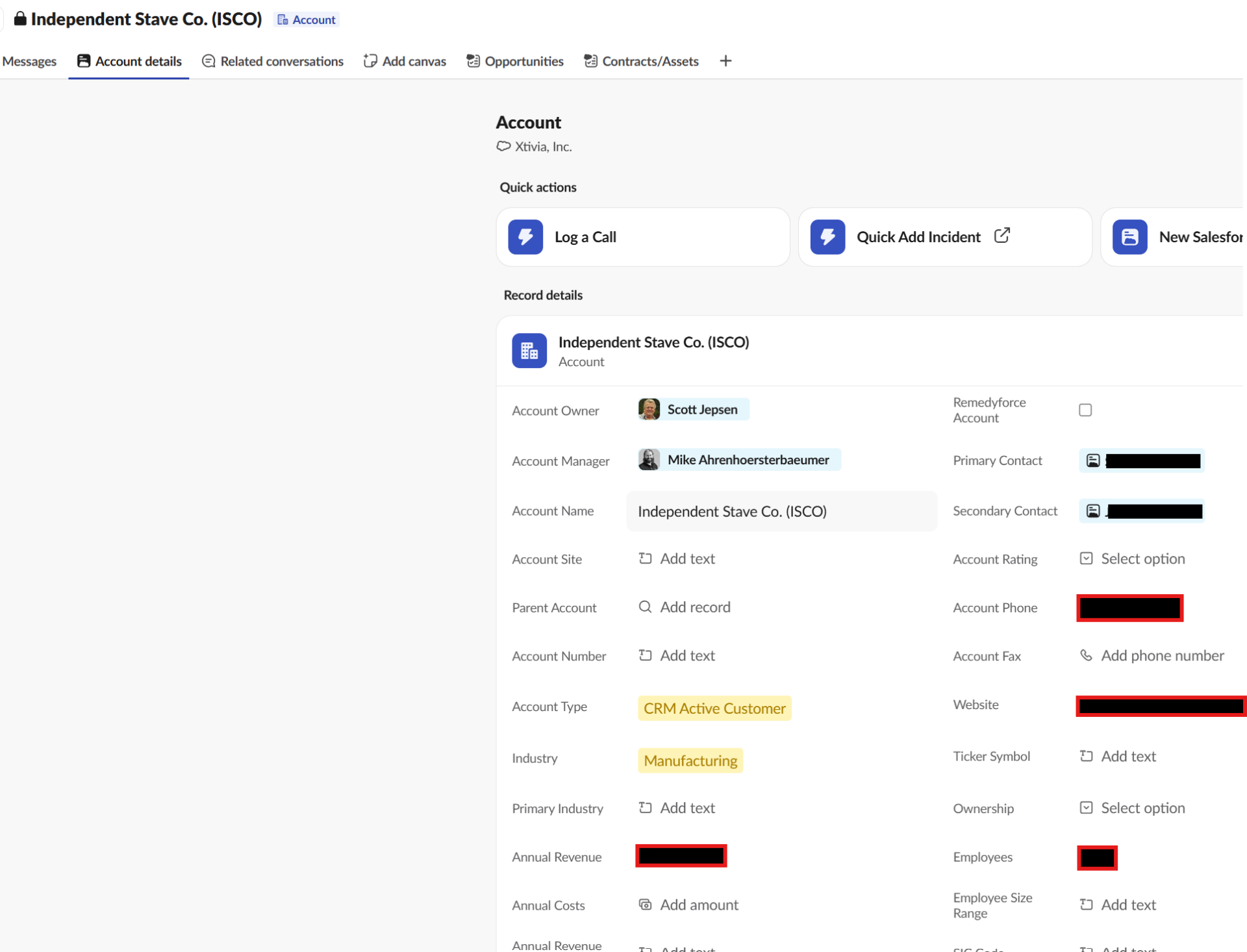Click the phone icon next to Account Fax
This screenshot has width=1247, height=952.
pos(1086,656)
